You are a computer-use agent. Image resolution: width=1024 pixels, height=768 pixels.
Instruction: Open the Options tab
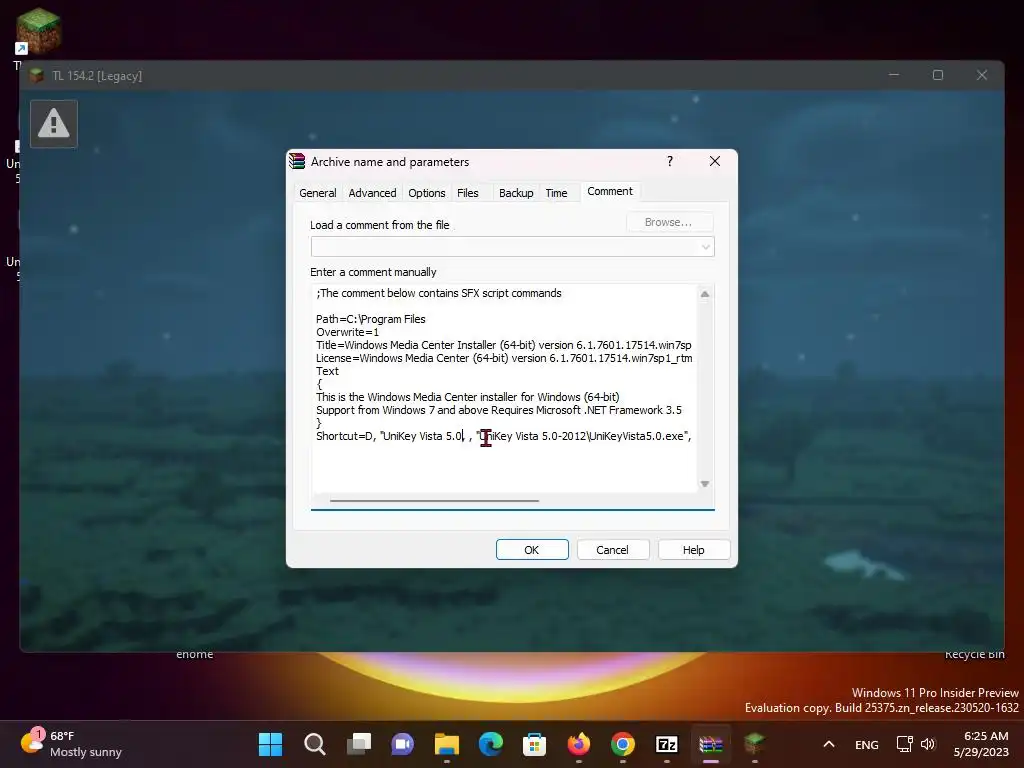point(426,193)
